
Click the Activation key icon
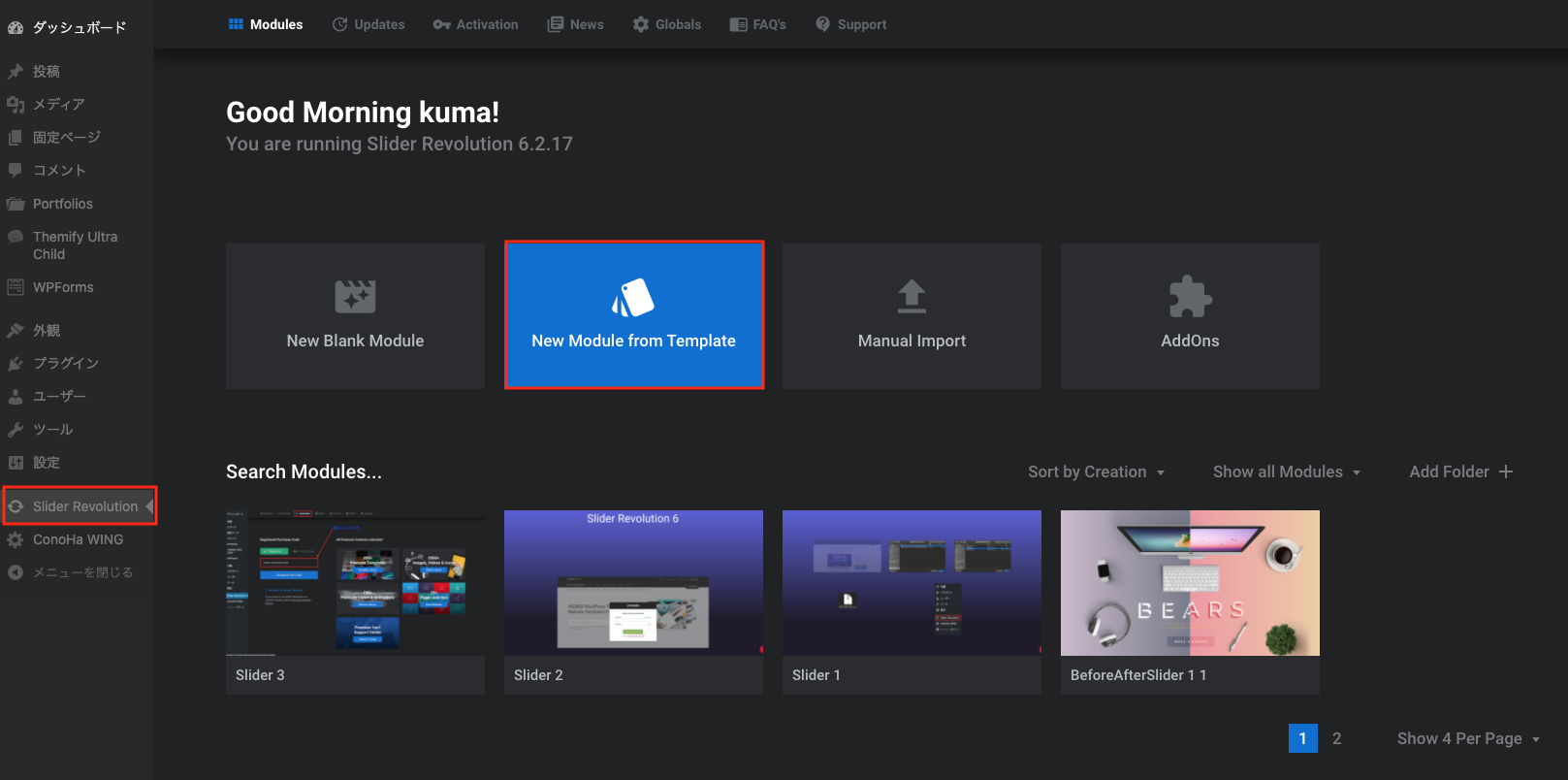click(x=442, y=24)
